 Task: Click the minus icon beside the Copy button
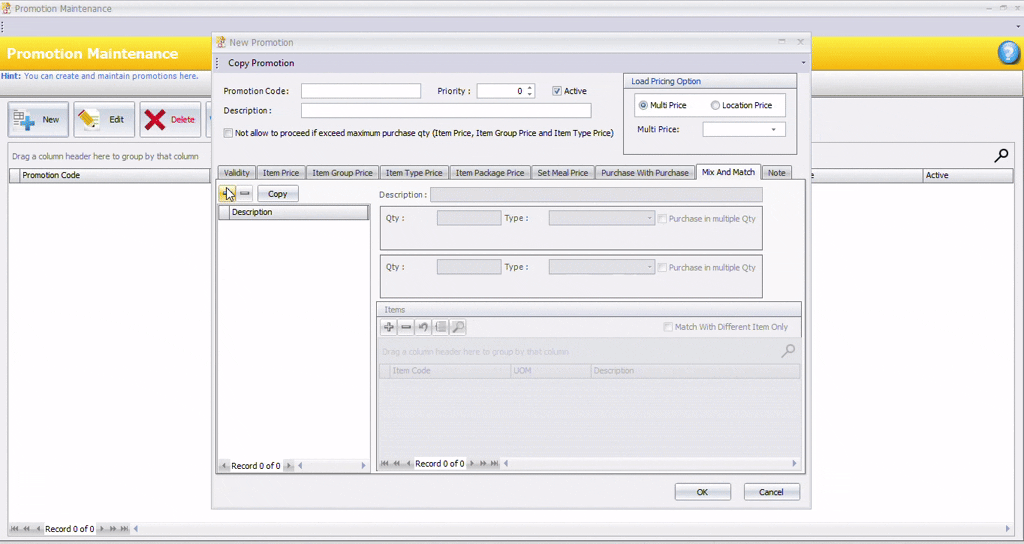pyautogui.click(x=244, y=193)
